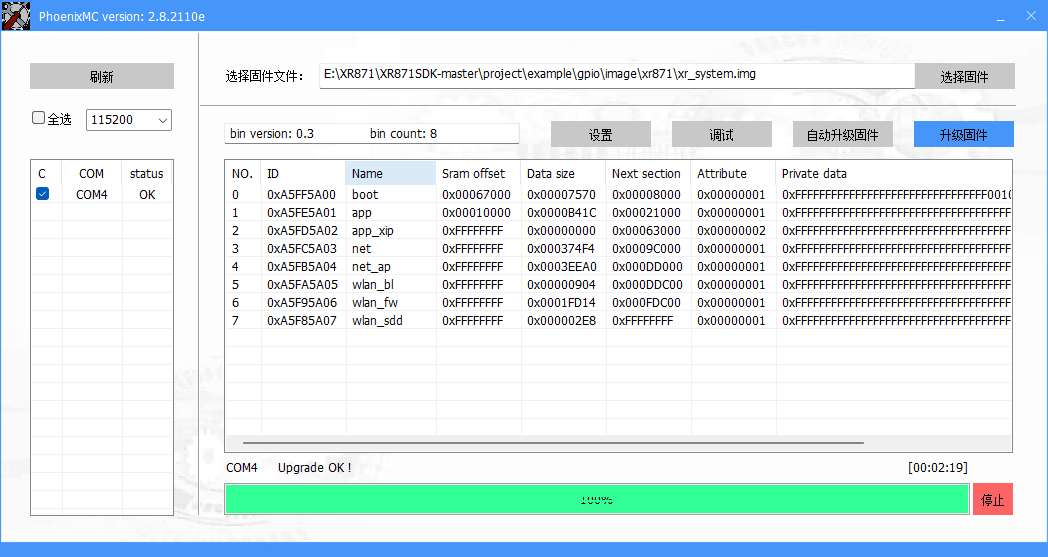Click Sram offset 0x00067000
The image size is (1048, 557).
click(476, 195)
